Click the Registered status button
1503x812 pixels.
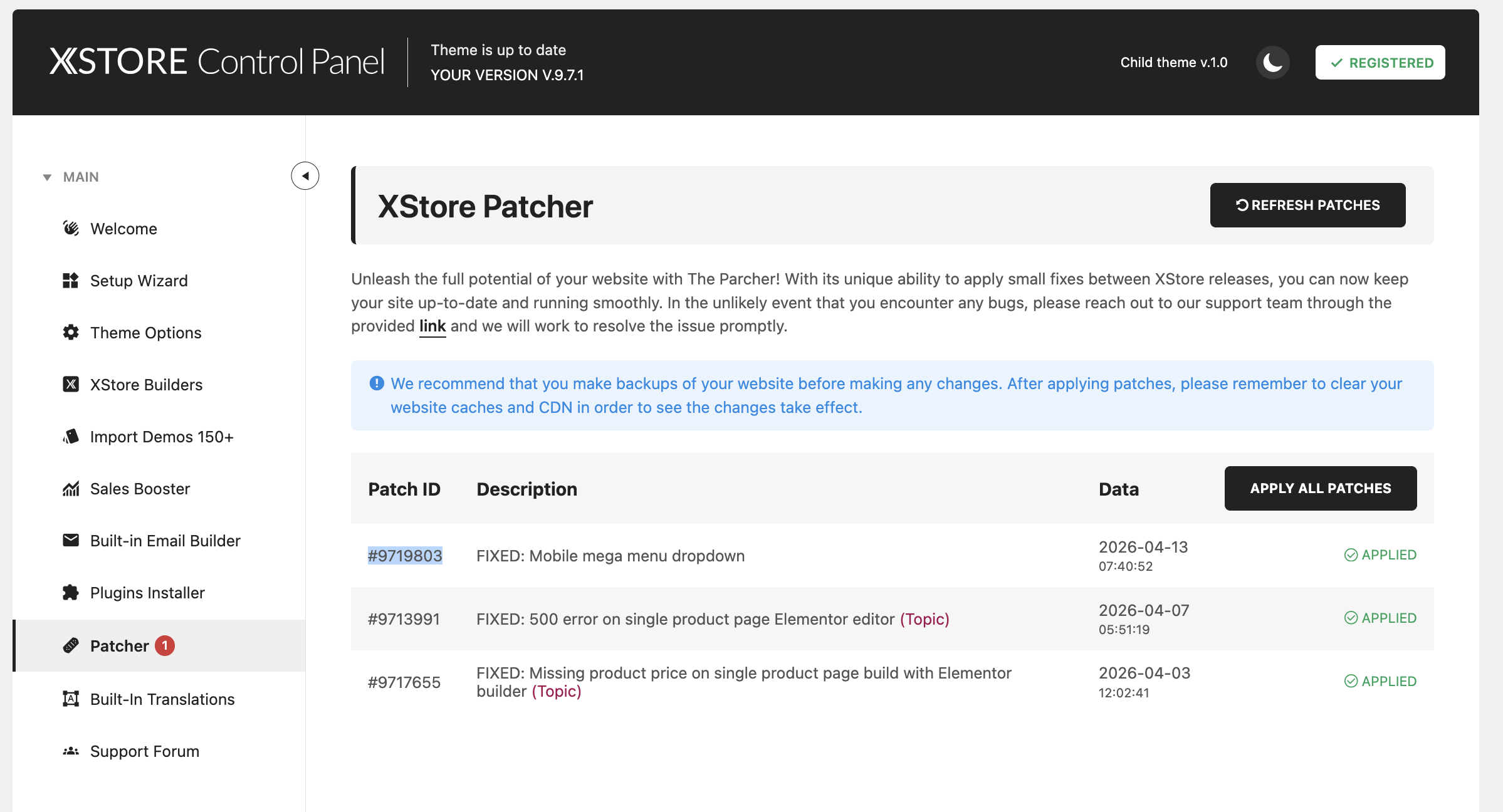click(x=1380, y=63)
